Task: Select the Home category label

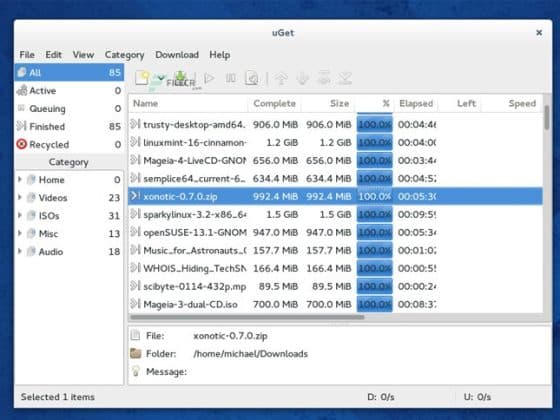Action: tap(51, 180)
